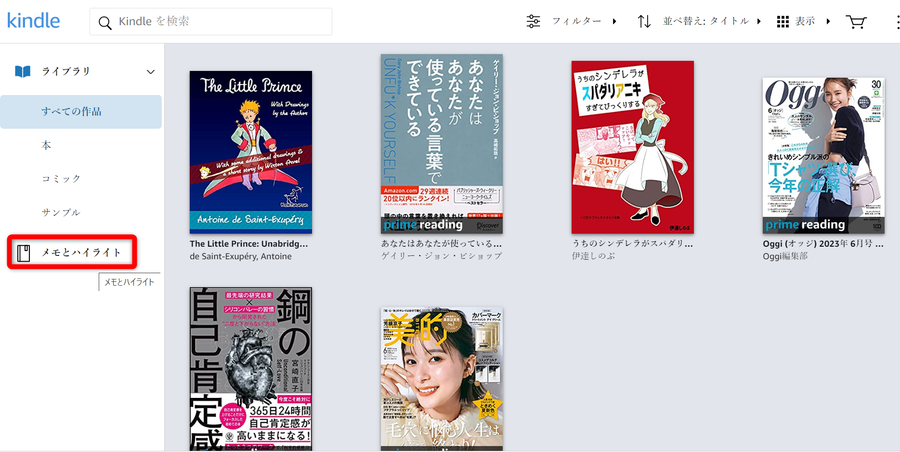Select コミック category in sidebar
900x452 pixels.
point(61,179)
